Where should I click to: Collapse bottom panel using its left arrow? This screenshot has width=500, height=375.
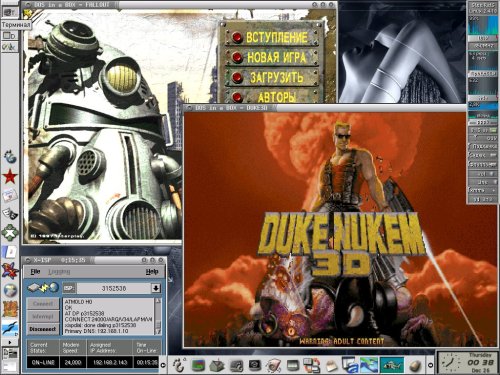pyautogui.click(x=163, y=365)
